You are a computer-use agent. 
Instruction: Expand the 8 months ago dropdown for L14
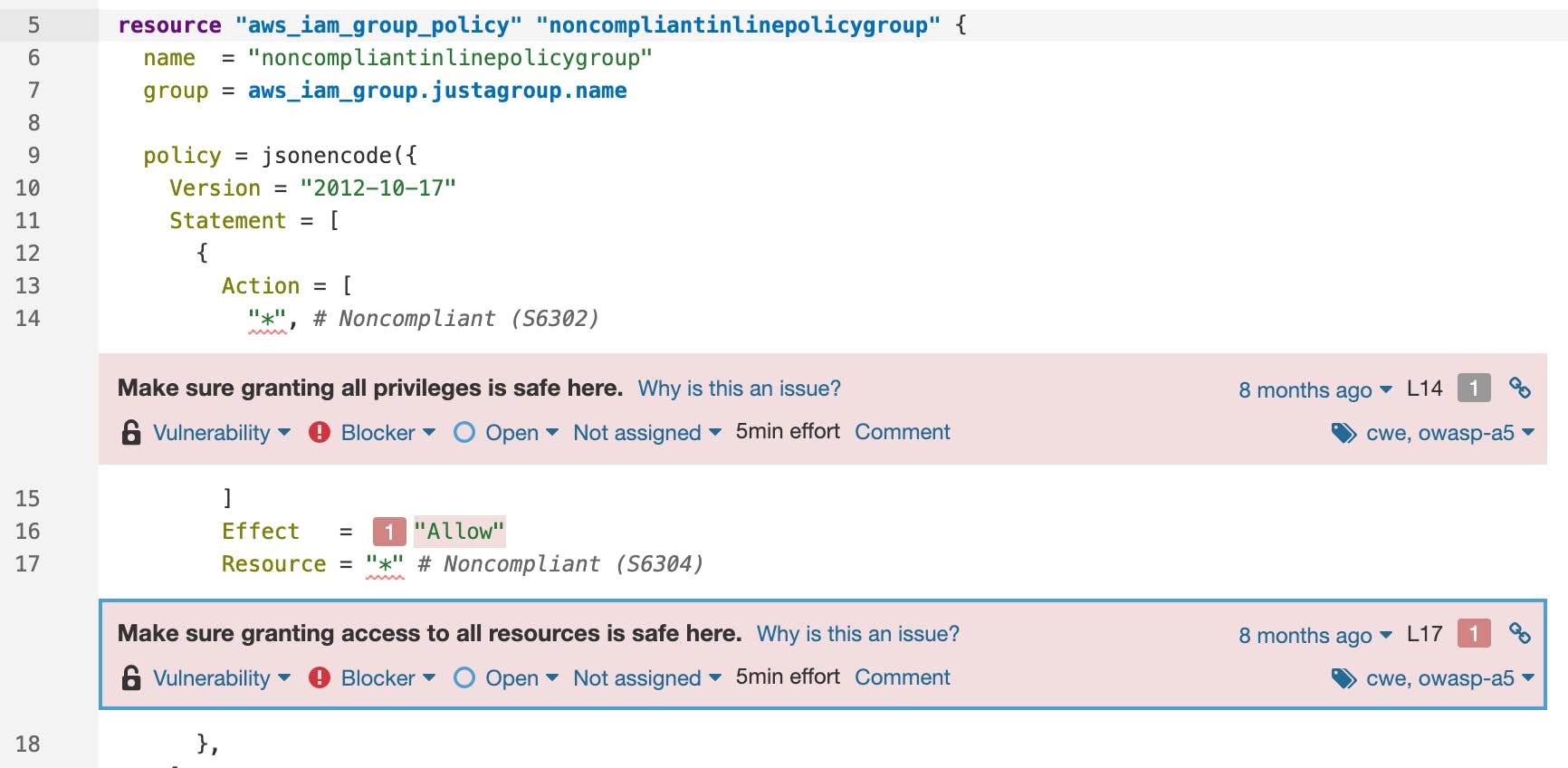coord(1315,389)
